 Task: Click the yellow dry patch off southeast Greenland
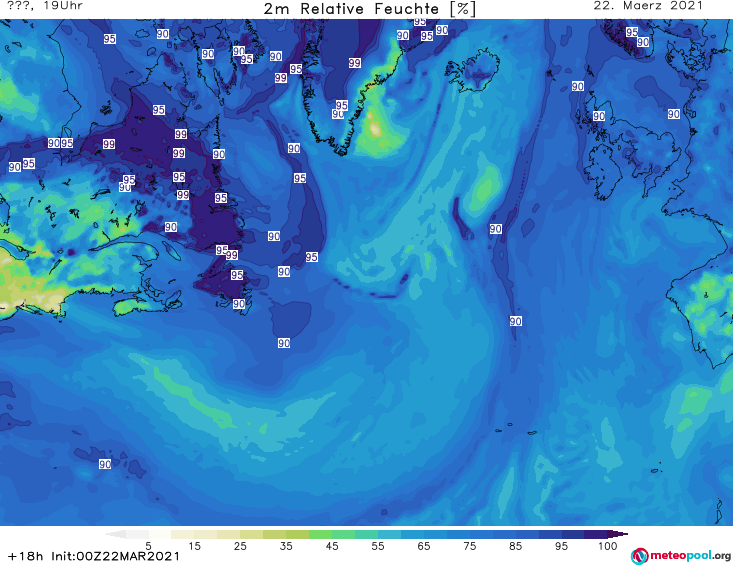coord(375,127)
